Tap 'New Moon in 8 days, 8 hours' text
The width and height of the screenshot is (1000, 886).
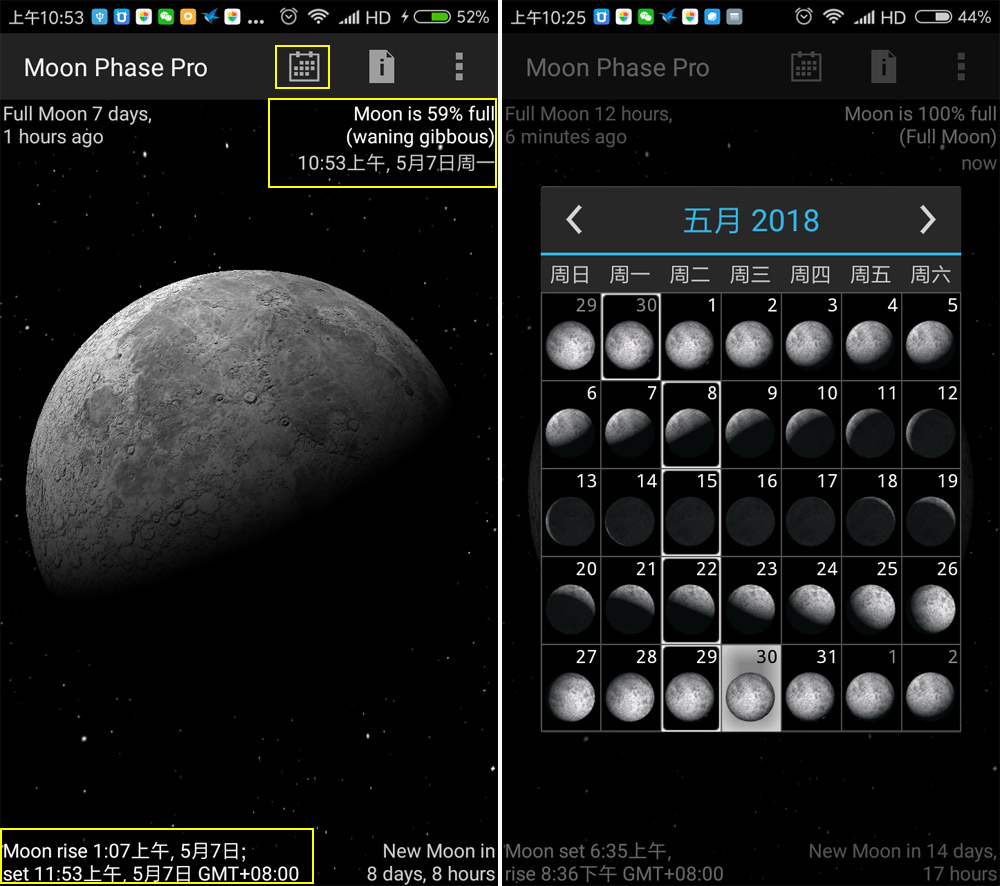pyautogui.click(x=431, y=862)
